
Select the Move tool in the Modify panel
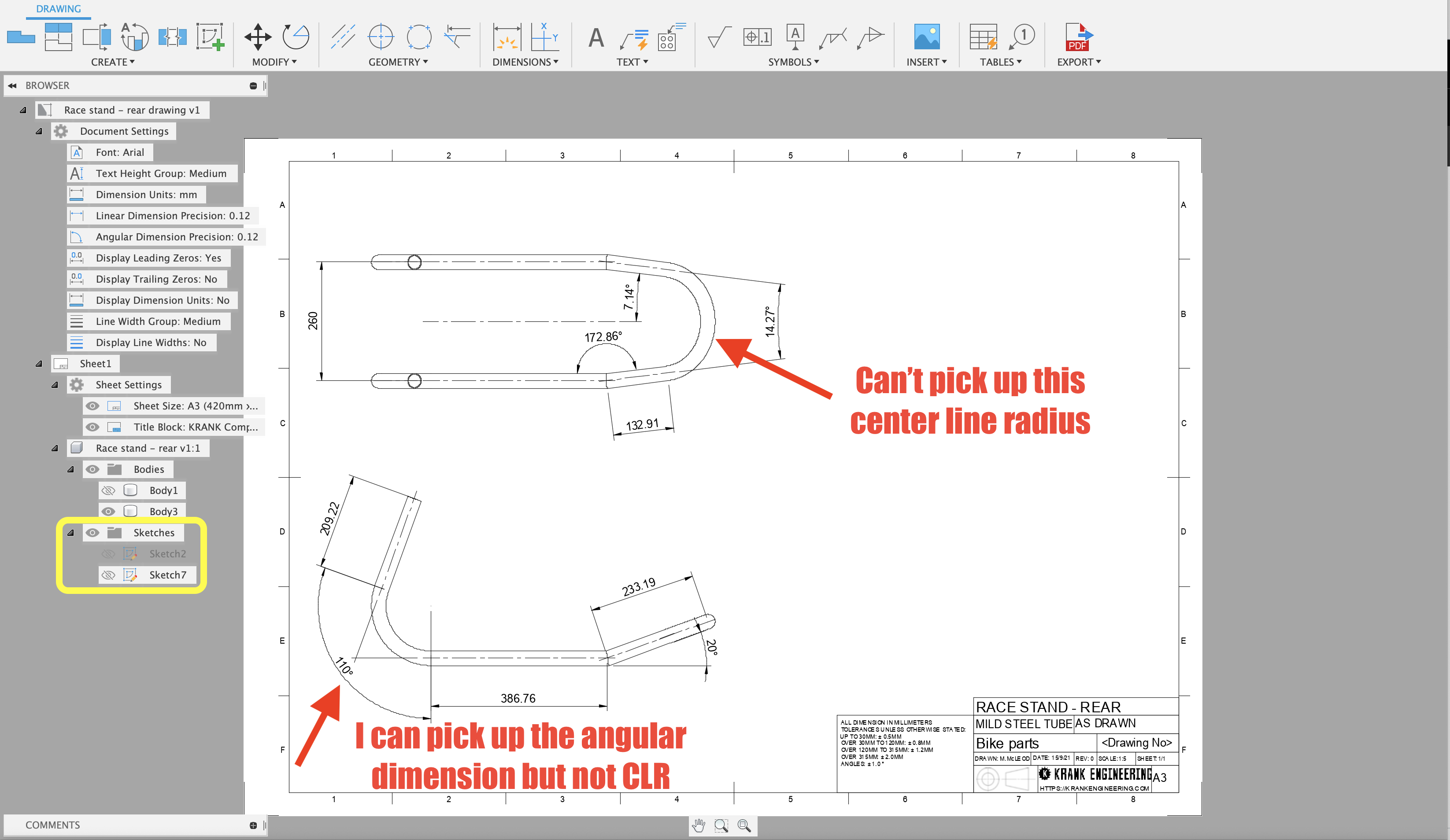258,37
